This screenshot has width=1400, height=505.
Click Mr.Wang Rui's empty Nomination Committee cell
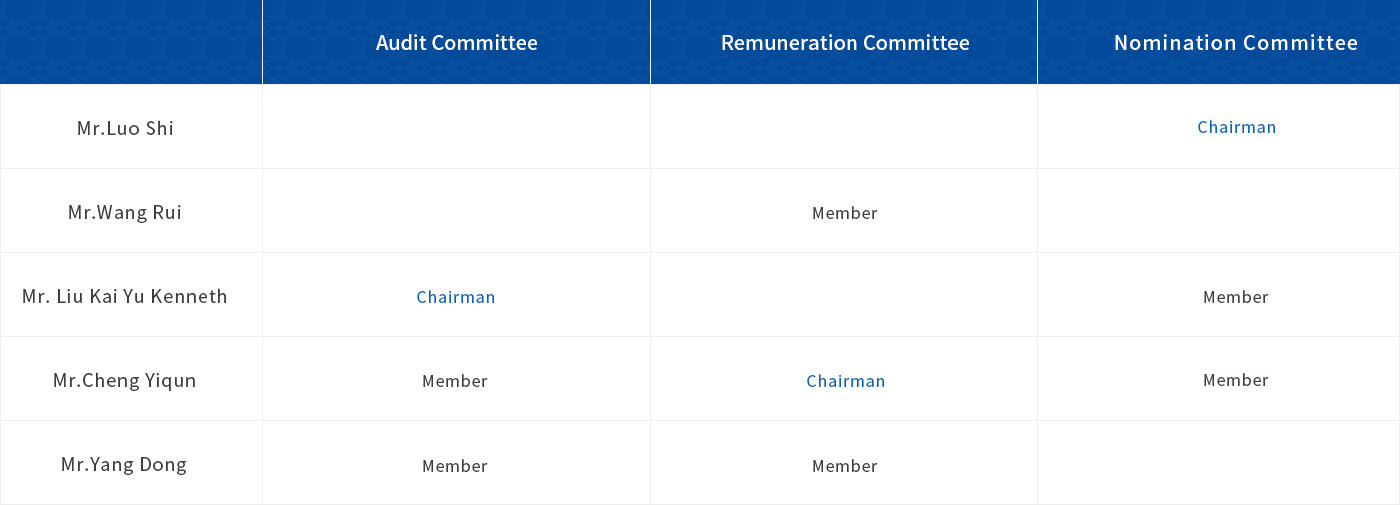click(x=1218, y=211)
